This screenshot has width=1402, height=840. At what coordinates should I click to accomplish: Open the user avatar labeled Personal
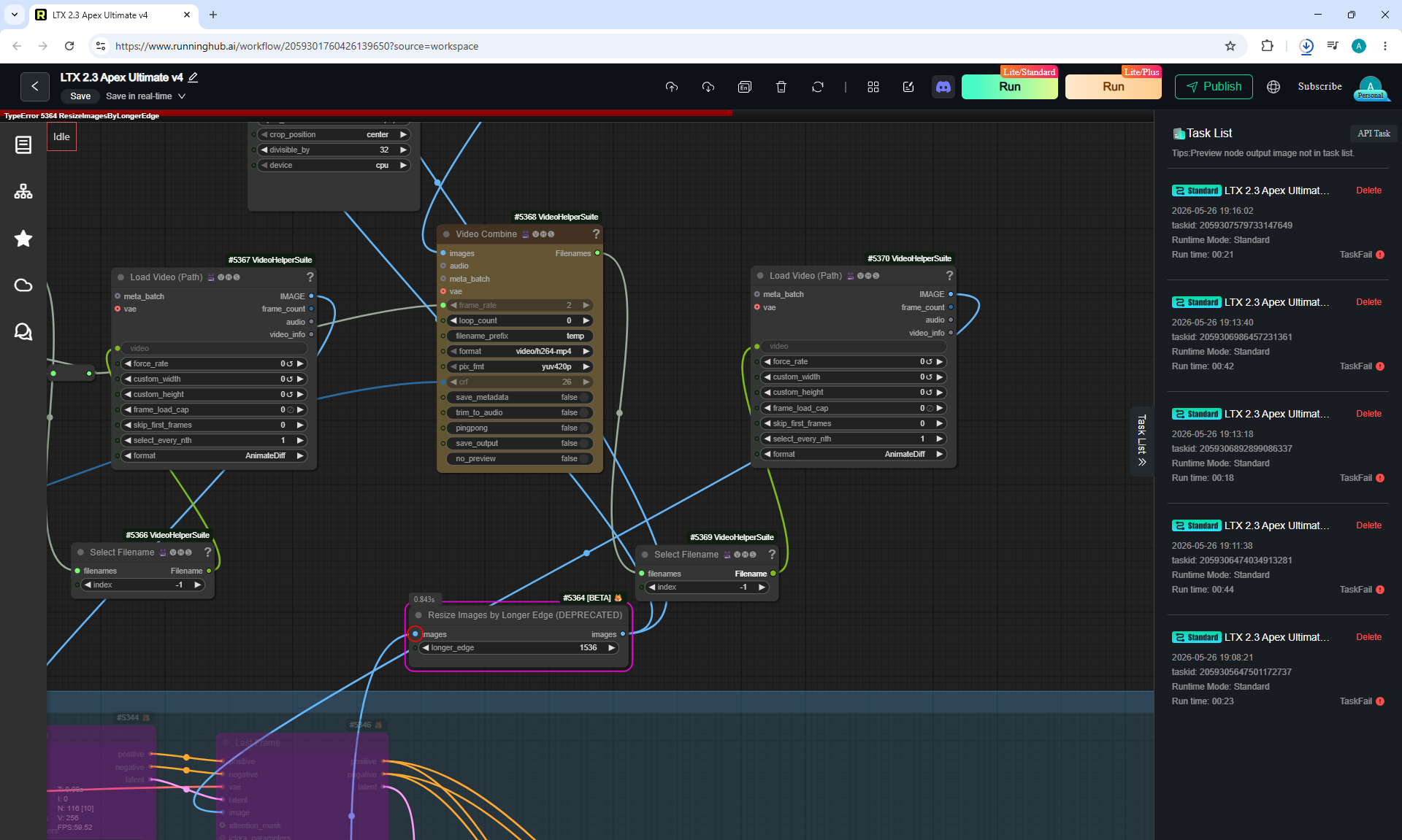1371,88
